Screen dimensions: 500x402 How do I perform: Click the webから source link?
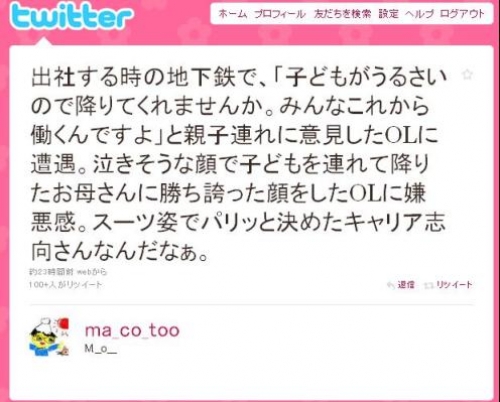coord(92,272)
